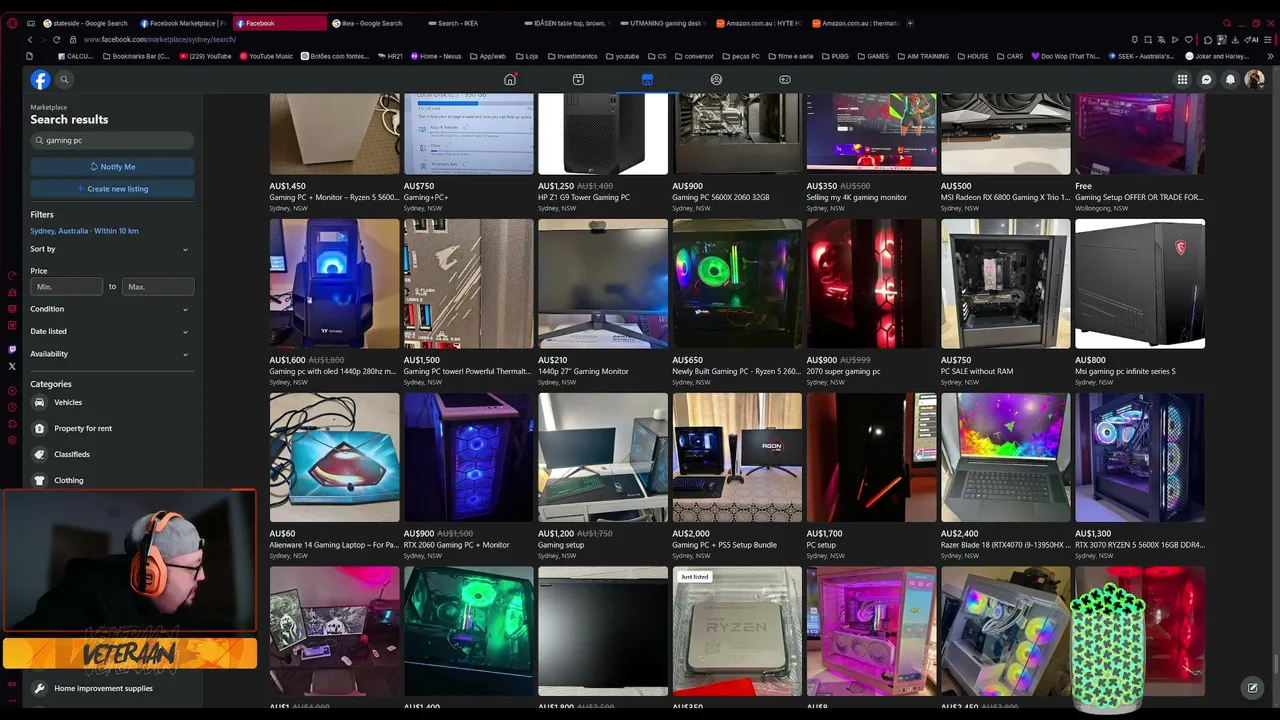Click the Property for rent category icon
The image size is (1280, 720).
tap(39, 429)
